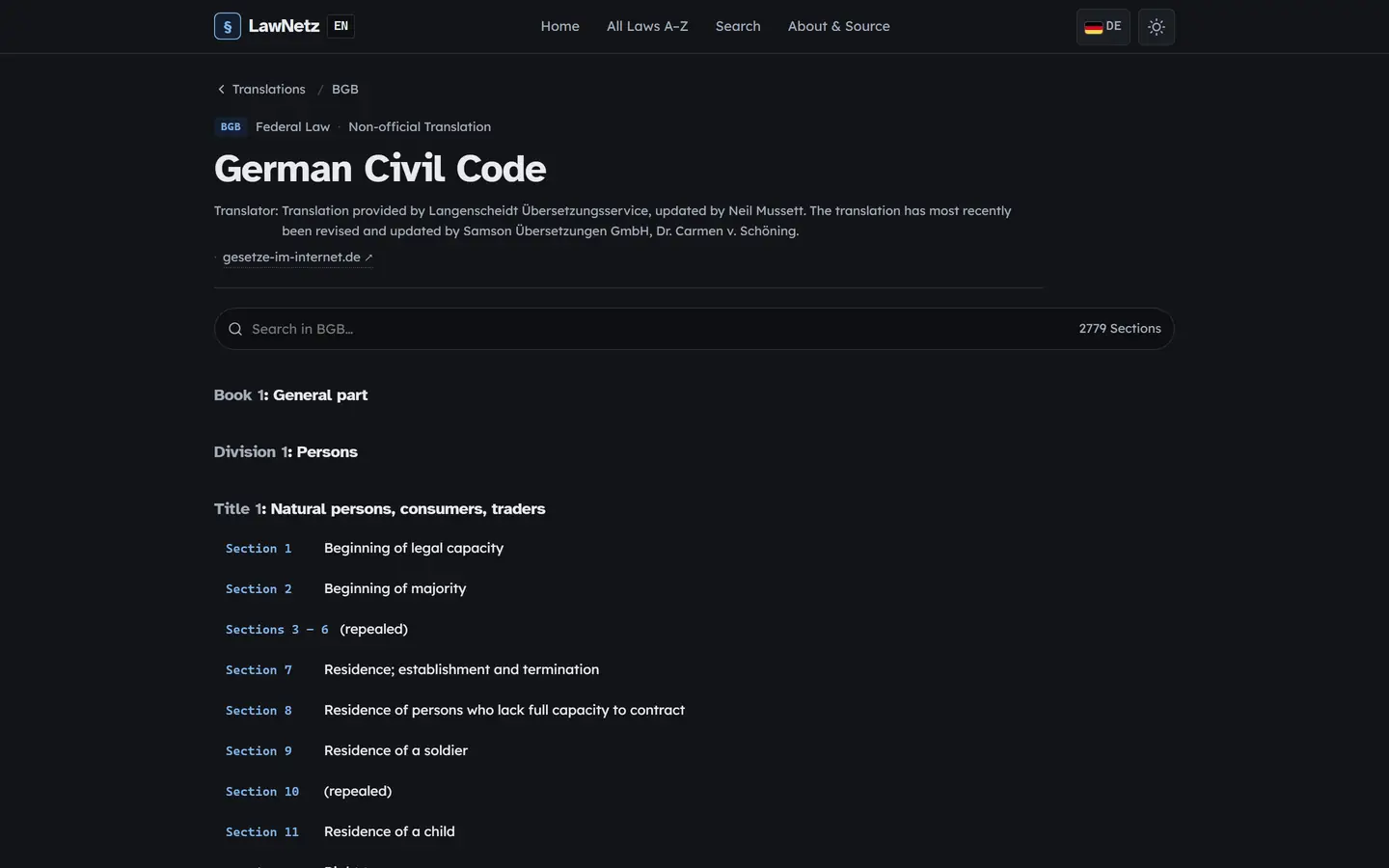The image size is (1389, 868).
Task: Click the LawNetz paragraph logo icon
Action: tap(228, 26)
